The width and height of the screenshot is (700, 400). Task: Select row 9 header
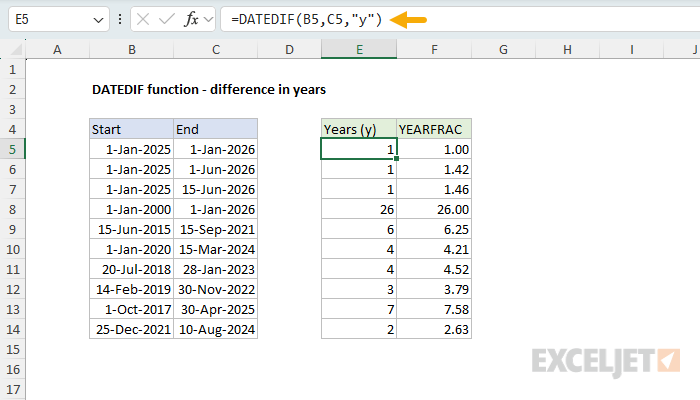click(x=12, y=229)
